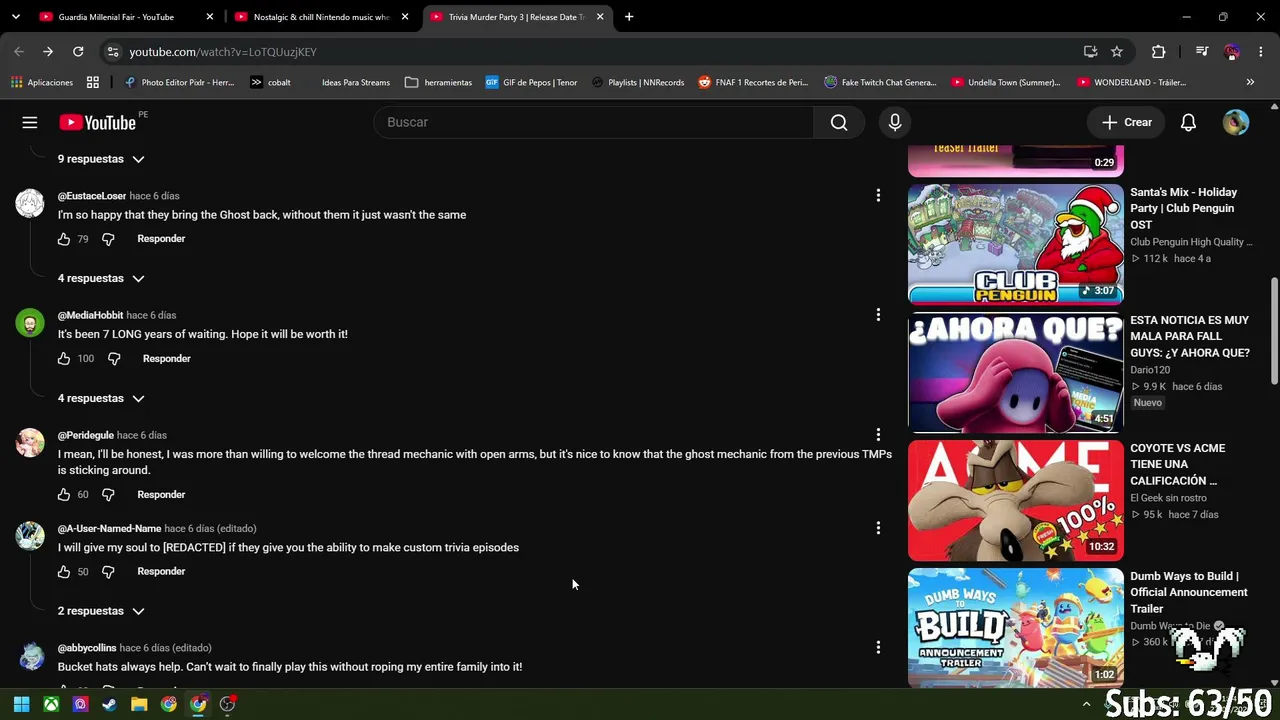
Task: Open a new browser tab
Action: (629, 17)
